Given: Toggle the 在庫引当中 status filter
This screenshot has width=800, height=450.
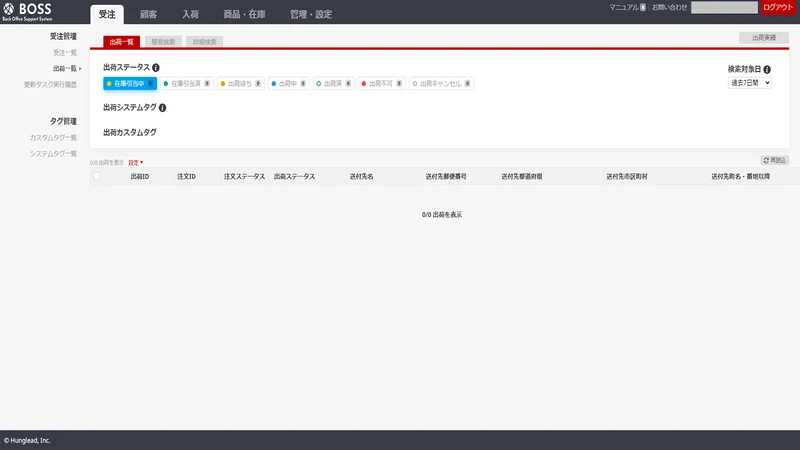Looking at the screenshot, I should [x=130, y=84].
